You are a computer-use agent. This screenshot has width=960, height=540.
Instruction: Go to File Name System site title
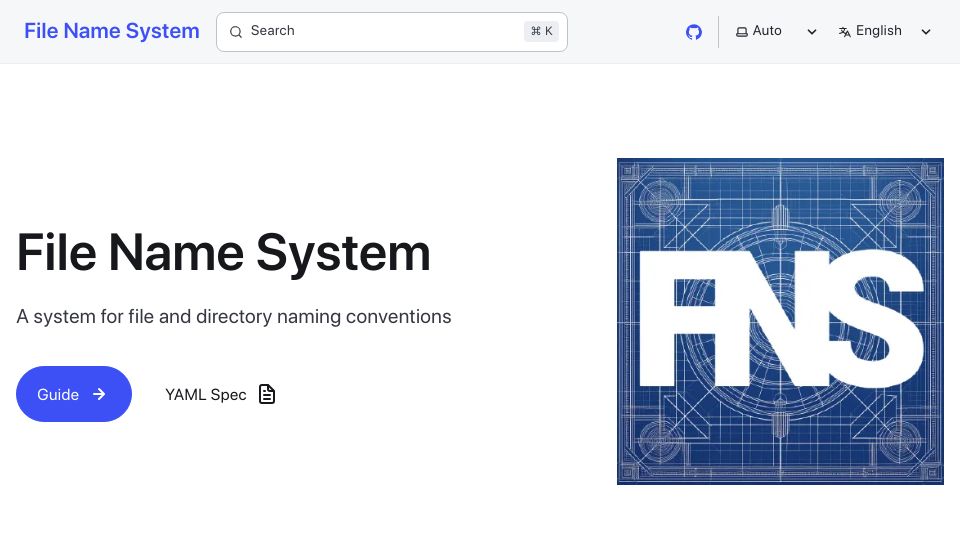(x=111, y=31)
